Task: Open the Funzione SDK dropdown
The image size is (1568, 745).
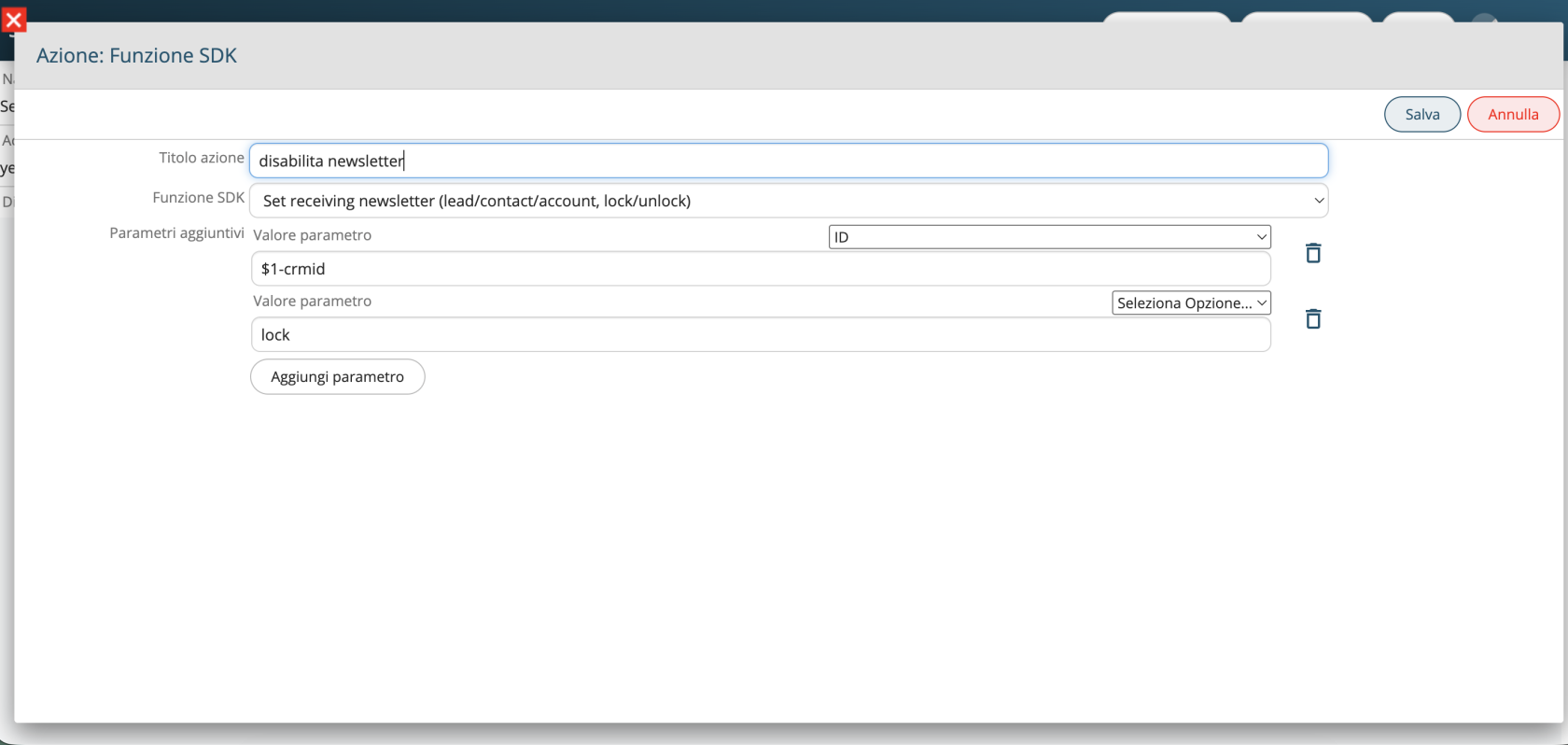Action: click(789, 201)
